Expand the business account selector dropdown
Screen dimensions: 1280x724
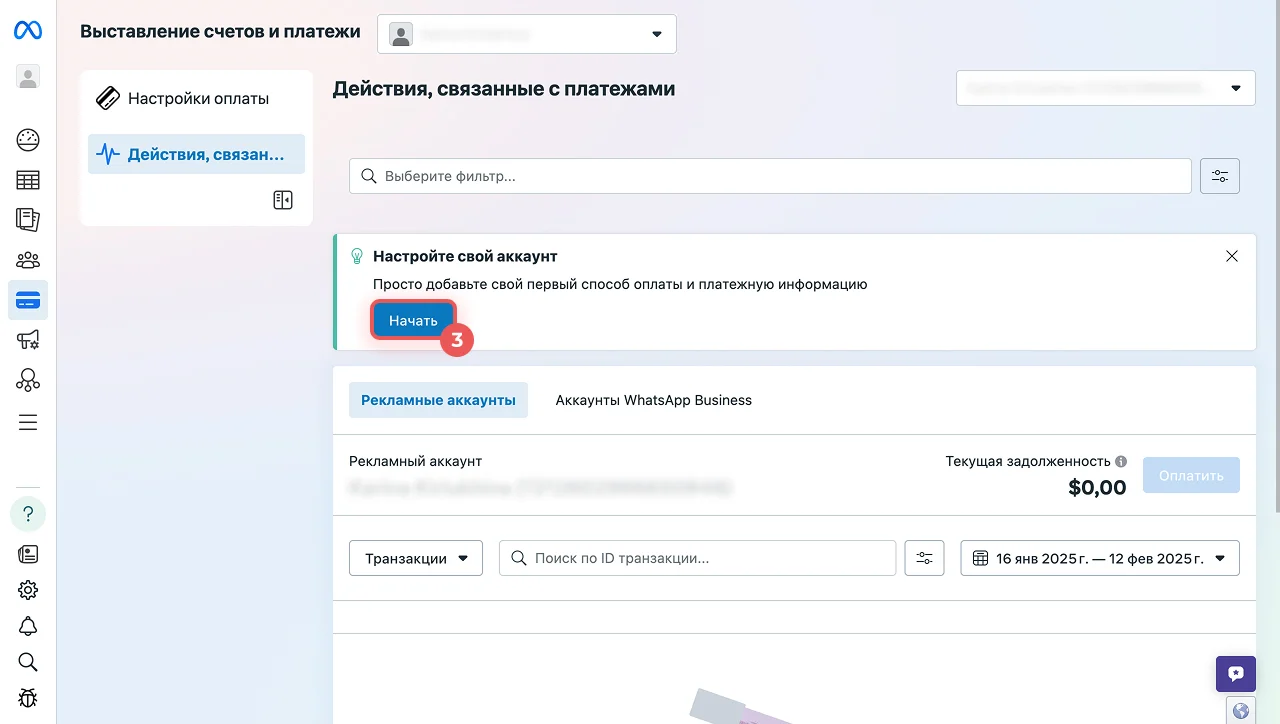[x=527, y=34]
